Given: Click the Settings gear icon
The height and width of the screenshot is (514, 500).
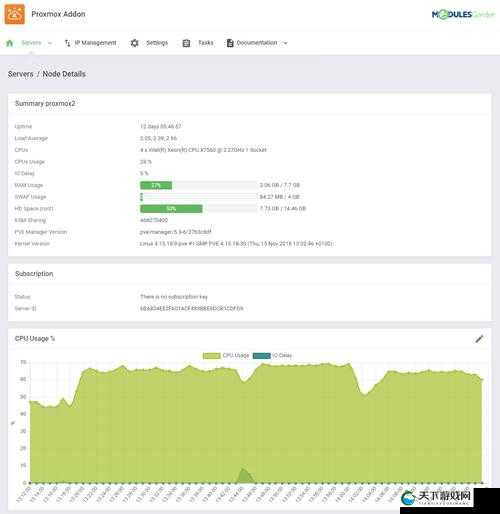Looking at the screenshot, I should (x=134, y=43).
